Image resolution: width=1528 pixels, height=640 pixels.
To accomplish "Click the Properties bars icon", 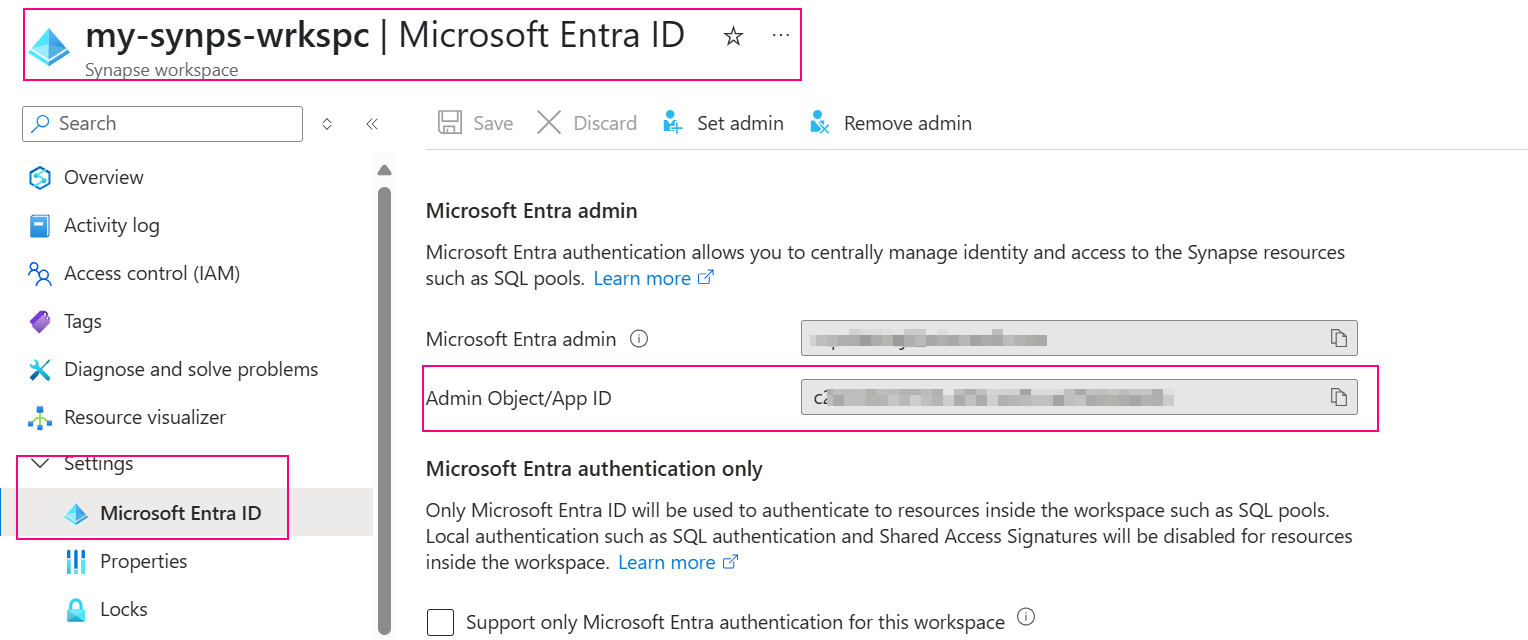I will [76, 562].
